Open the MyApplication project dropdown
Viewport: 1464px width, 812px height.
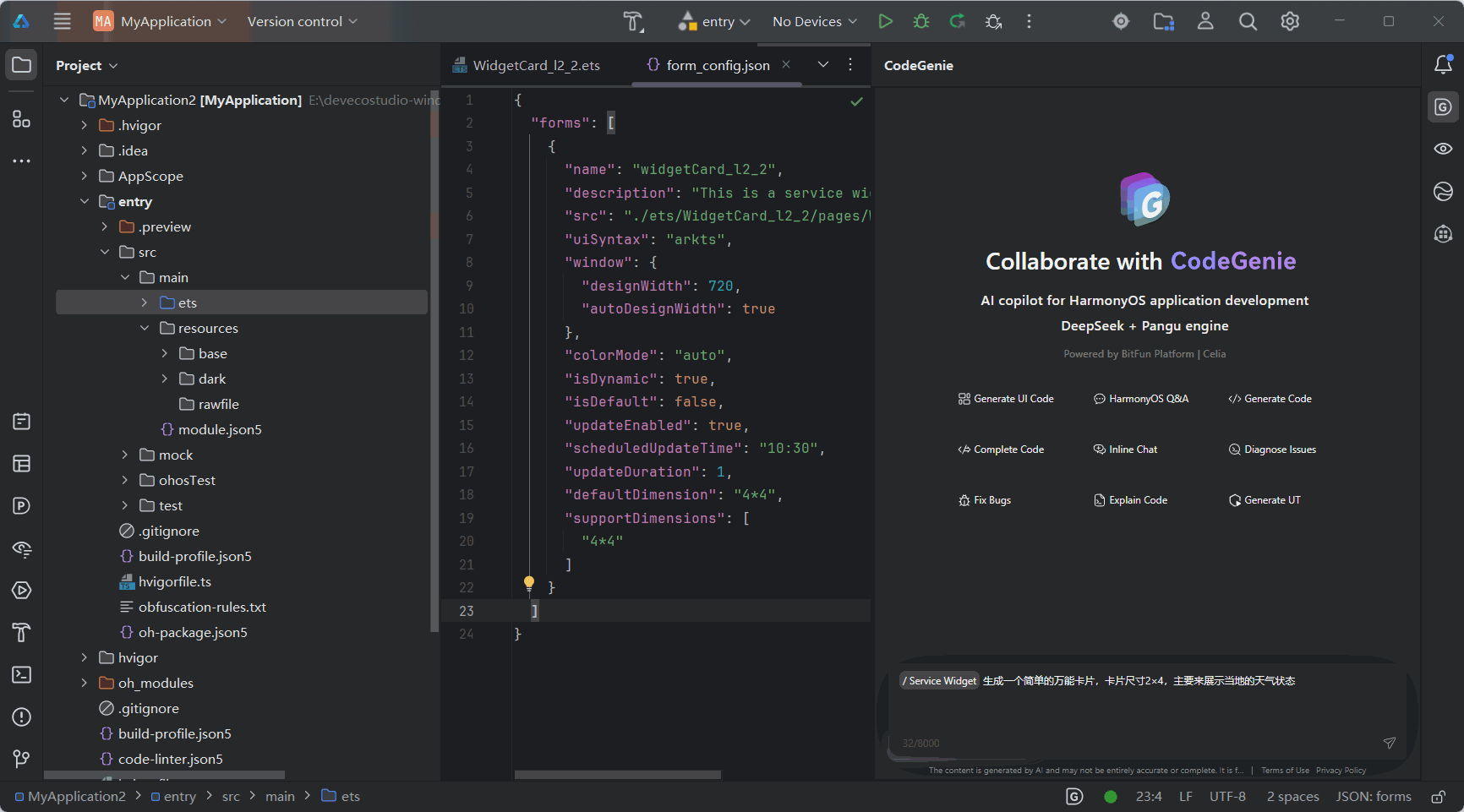click(x=160, y=21)
